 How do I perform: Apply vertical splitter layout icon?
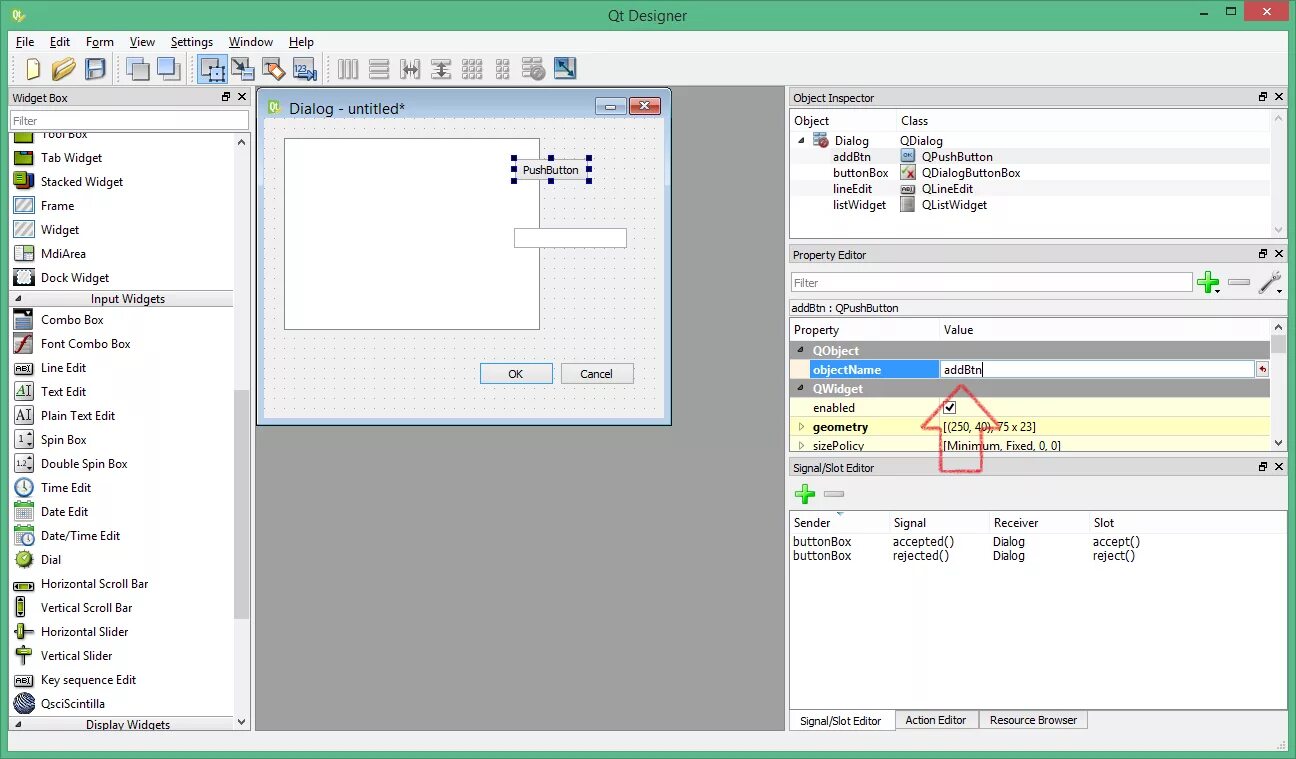click(441, 69)
